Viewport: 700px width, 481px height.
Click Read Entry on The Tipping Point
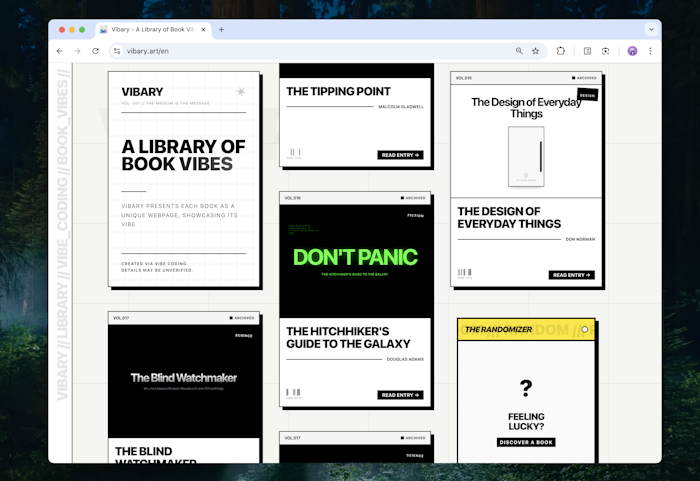tap(400, 155)
